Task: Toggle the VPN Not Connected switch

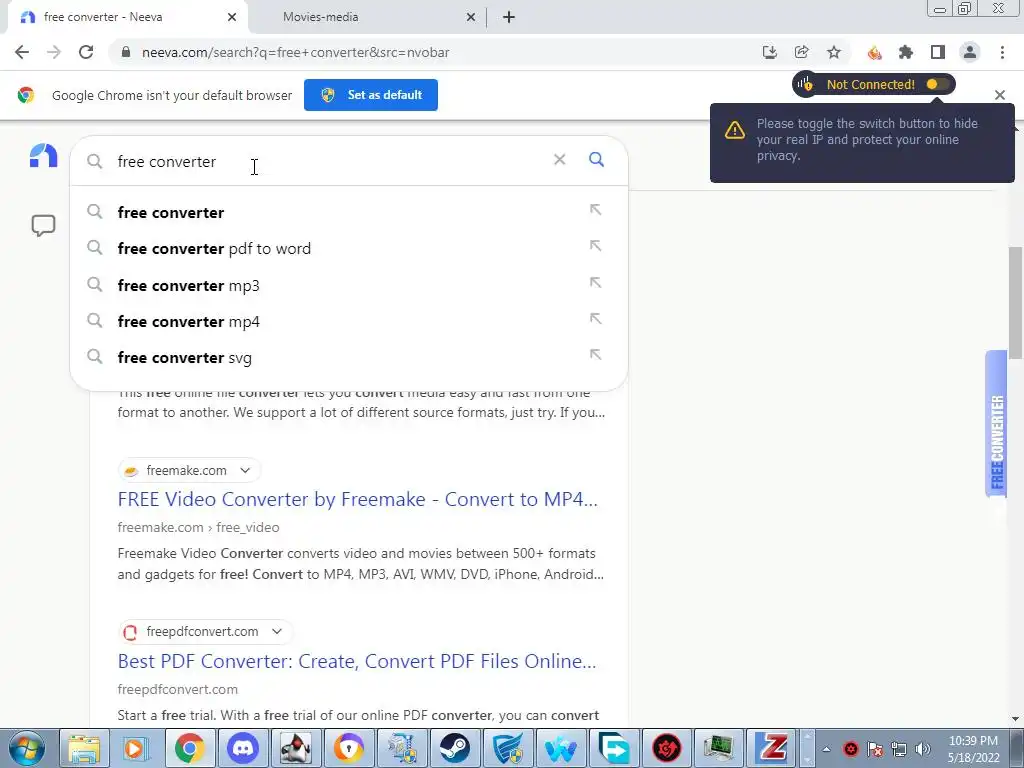Action: click(x=937, y=84)
